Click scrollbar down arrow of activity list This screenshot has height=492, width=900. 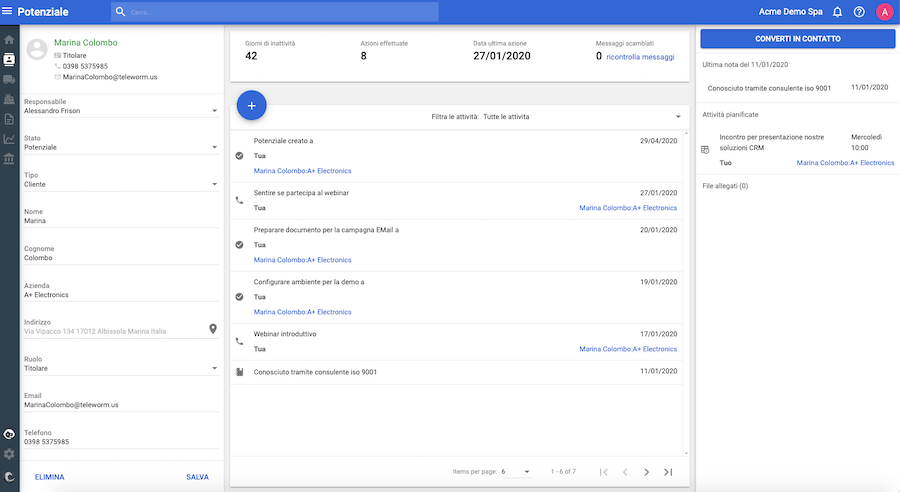click(x=686, y=453)
